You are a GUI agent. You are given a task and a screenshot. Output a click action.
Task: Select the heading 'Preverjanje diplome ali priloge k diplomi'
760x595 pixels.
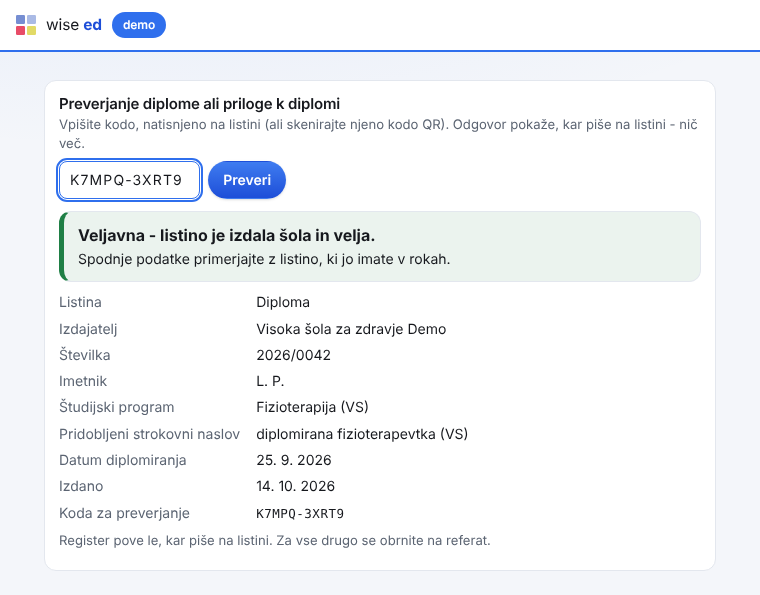click(199, 104)
